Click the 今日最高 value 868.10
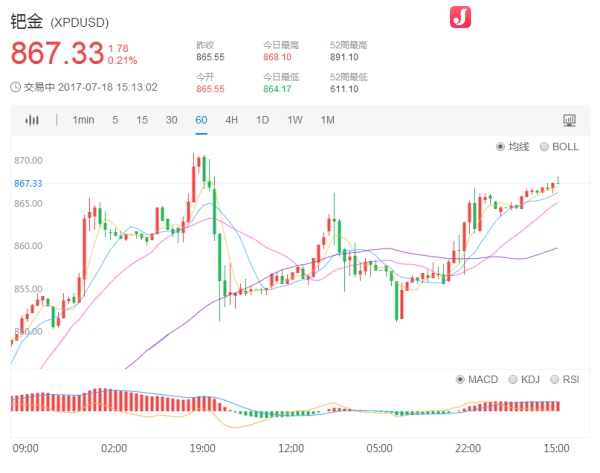The width and height of the screenshot is (600, 473). (277, 57)
